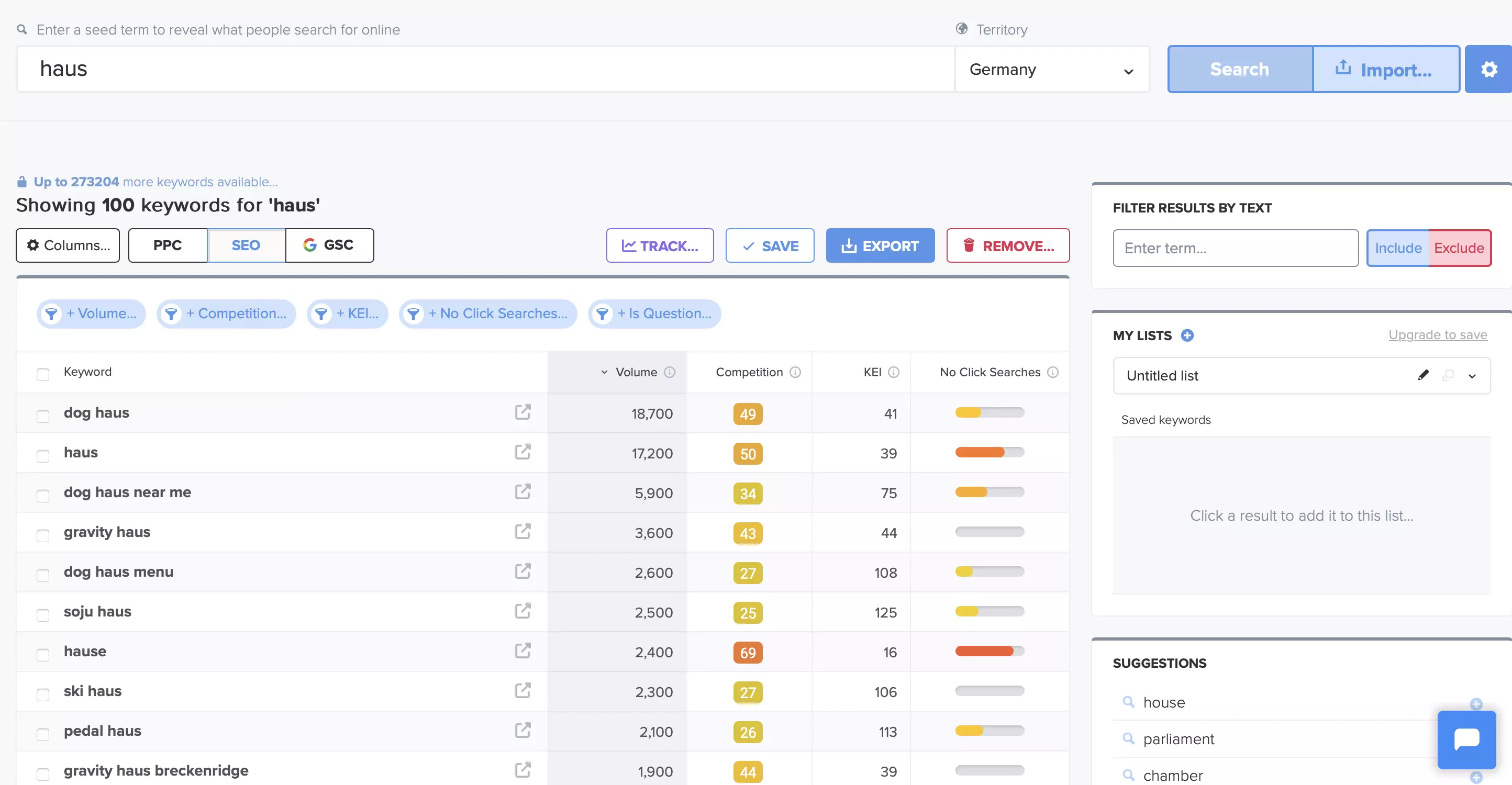The image size is (1512, 785).
Task: Check the checkbox beside 'haus' keyword
Action: (x=43, y=456)
